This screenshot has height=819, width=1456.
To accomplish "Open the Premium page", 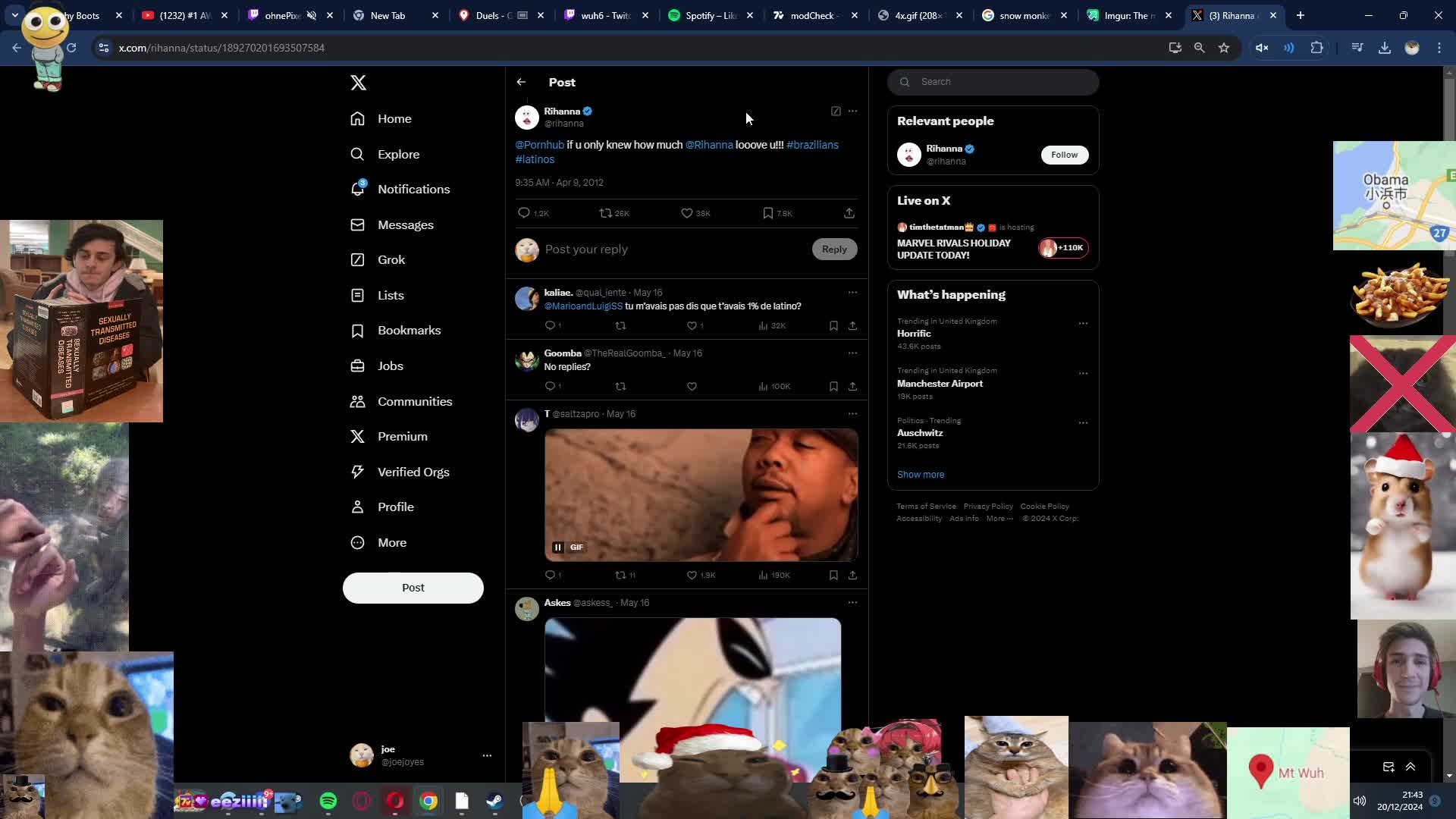I will (389, 437).
